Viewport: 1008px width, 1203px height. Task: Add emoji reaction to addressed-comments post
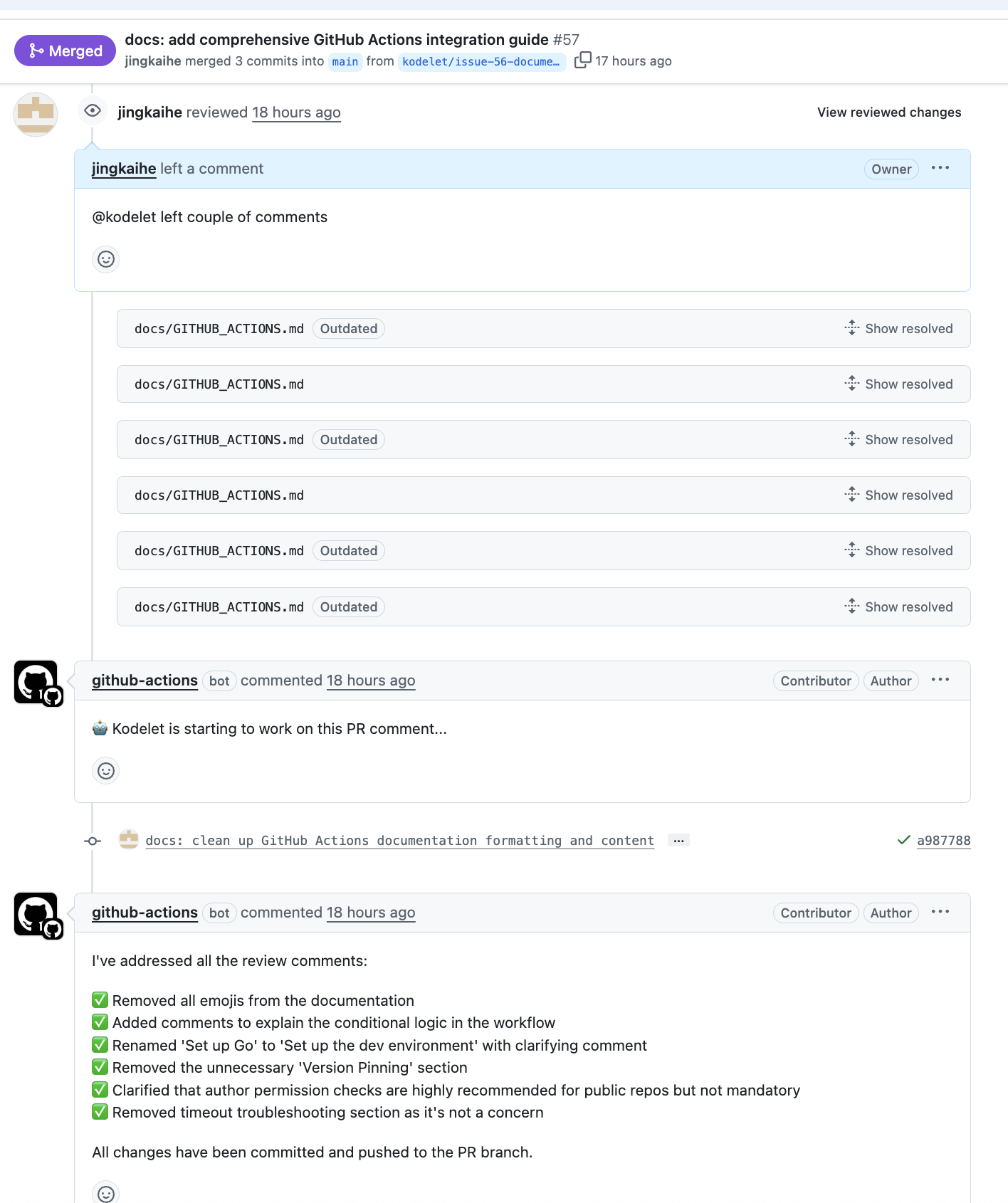click(x=106, y=1193)
